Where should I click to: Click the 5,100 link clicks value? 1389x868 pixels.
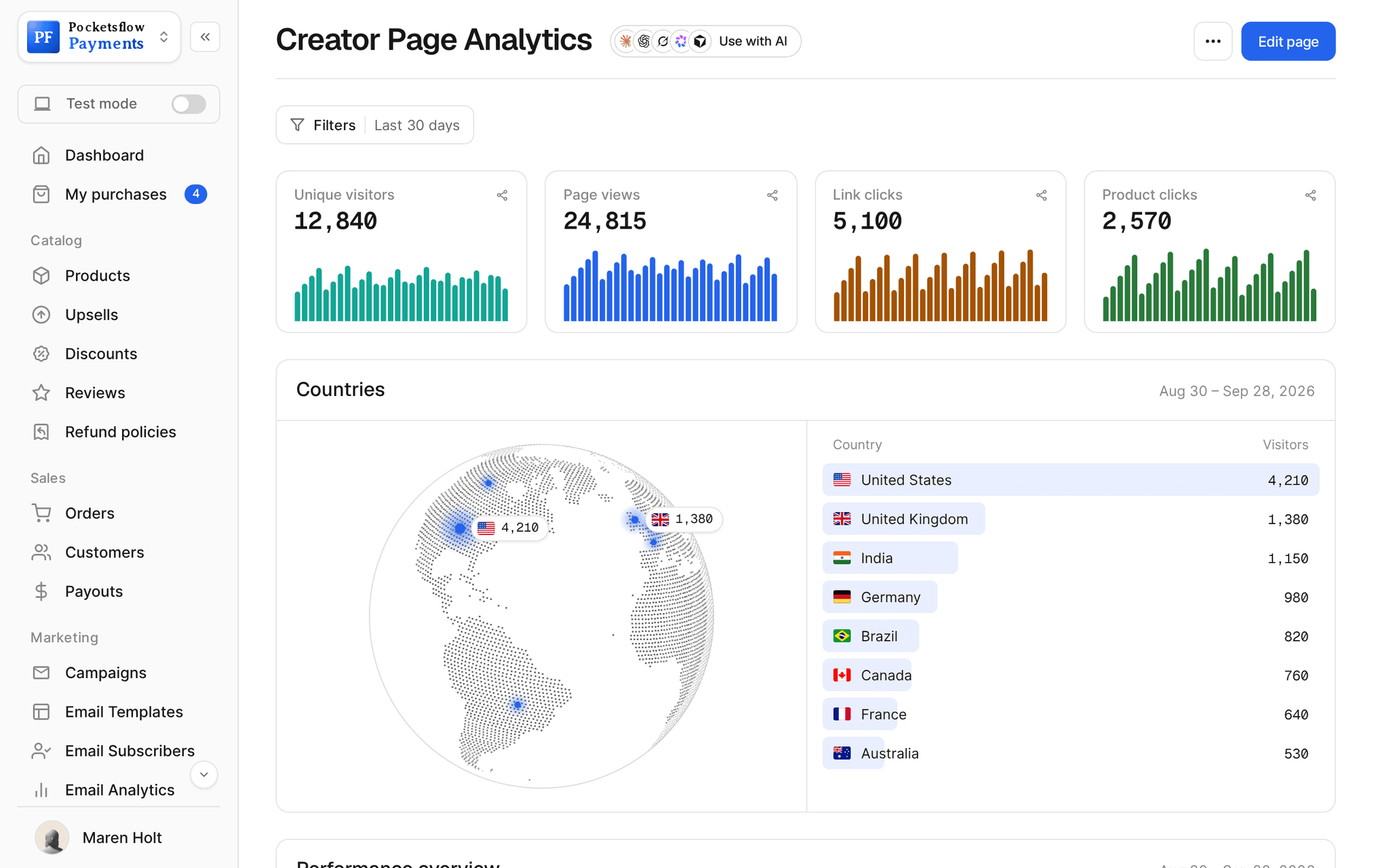point(867,221)
